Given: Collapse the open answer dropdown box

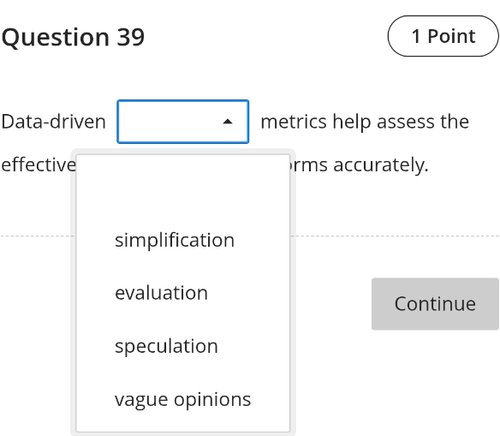Looking at the screenshot, I should tap(183, 122).
